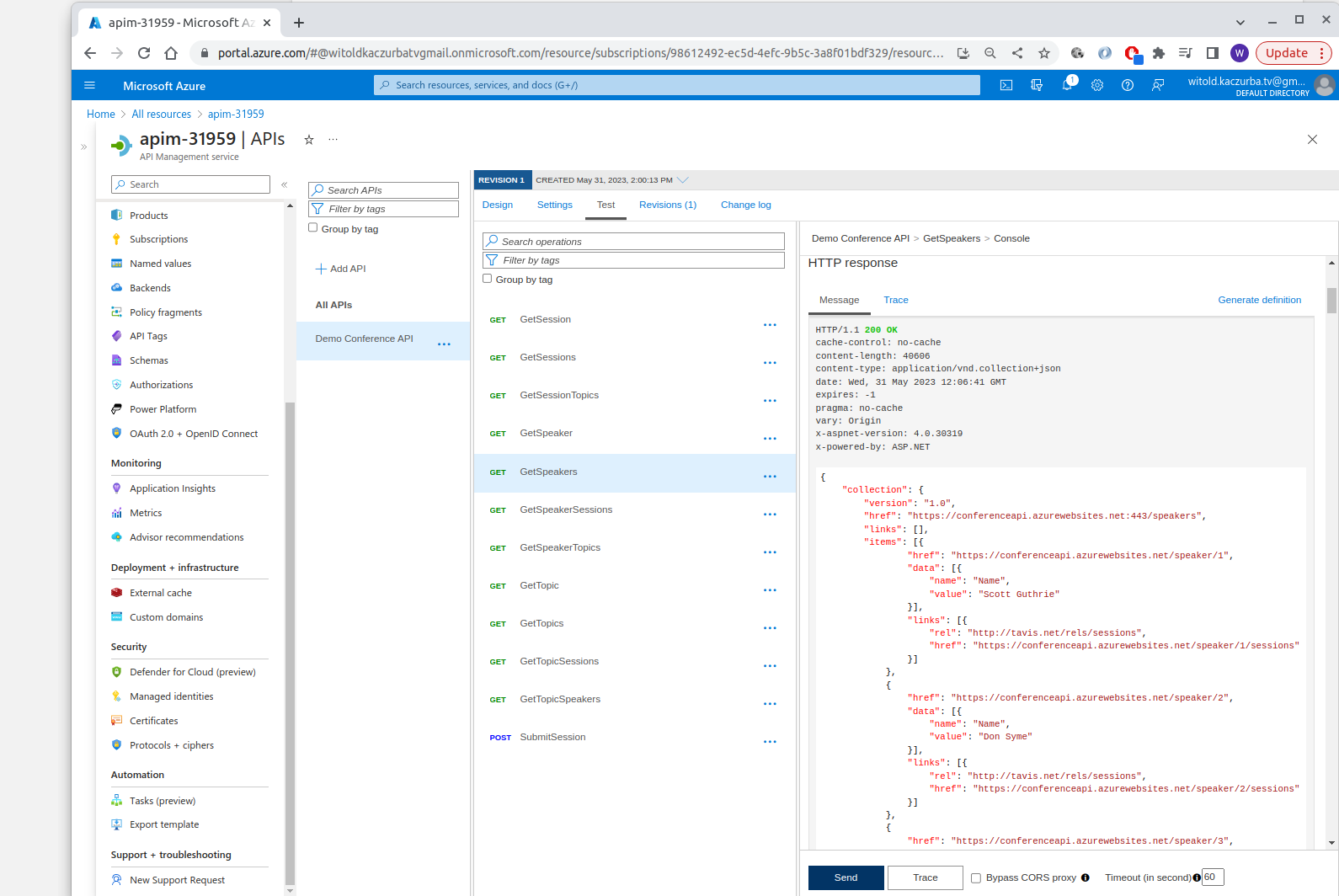Screen dimensions: 1339x896
Task: Open ellipsis menu for GetSessions operation
Action: 770,363
